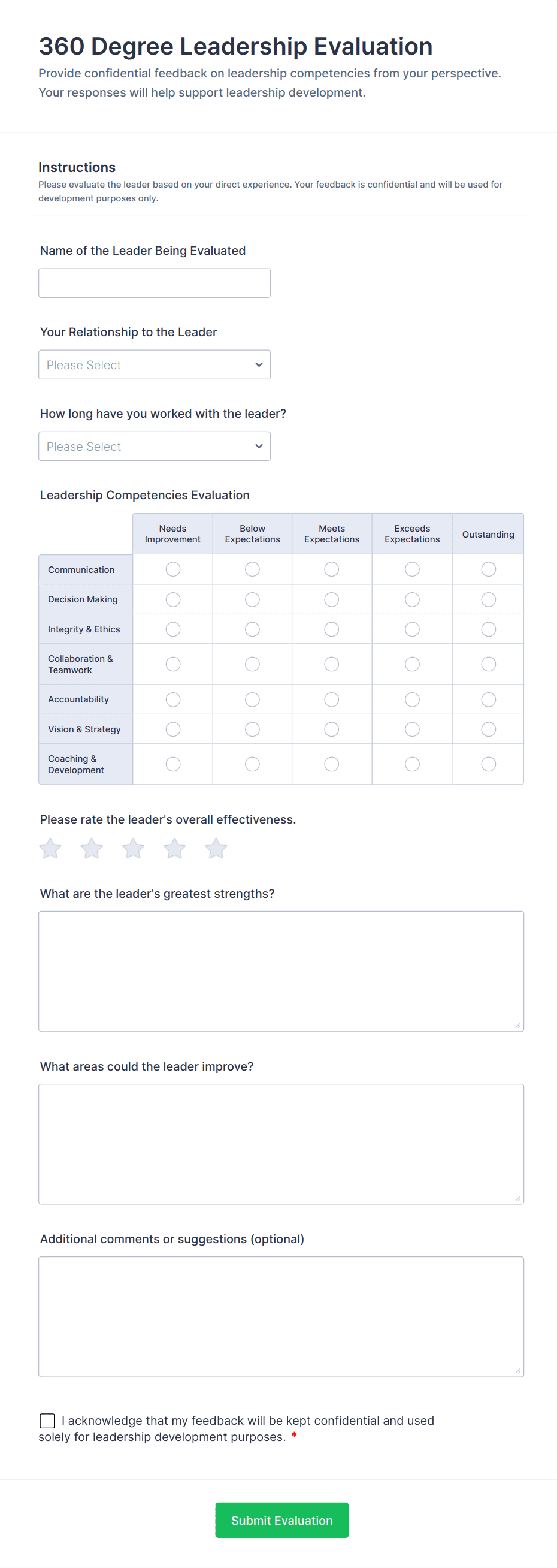Image resolution: width=557 pixels, height=1568 pixels.
Task: Click the leader name input field
Action: coord(154,282)
